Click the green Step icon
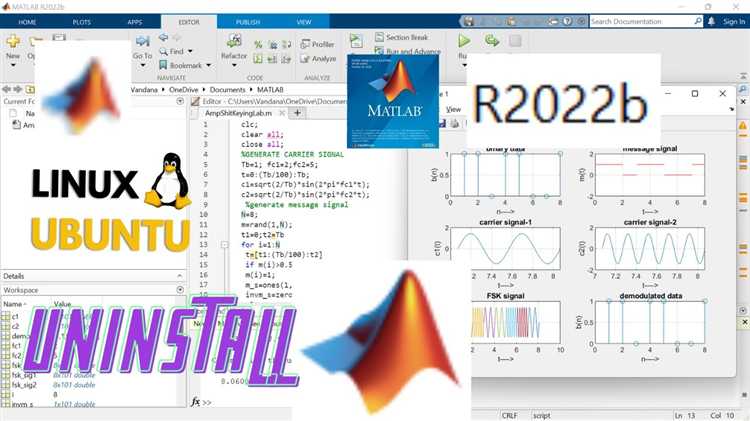This screenshot has width=750, height=421. [x=492, y=41]
